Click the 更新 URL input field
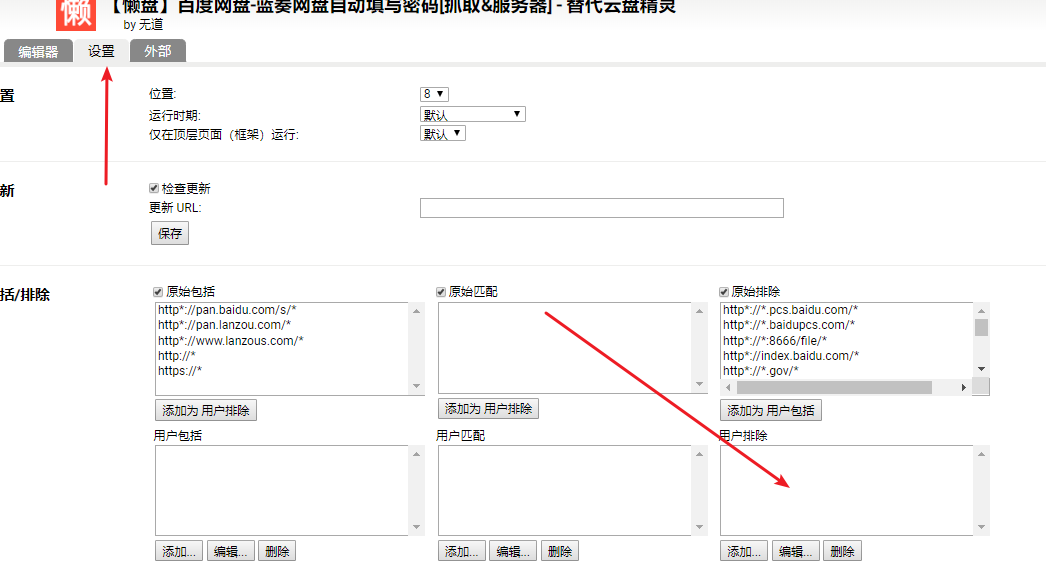This screenshot has height=577, width=1046. click(602, 208)
